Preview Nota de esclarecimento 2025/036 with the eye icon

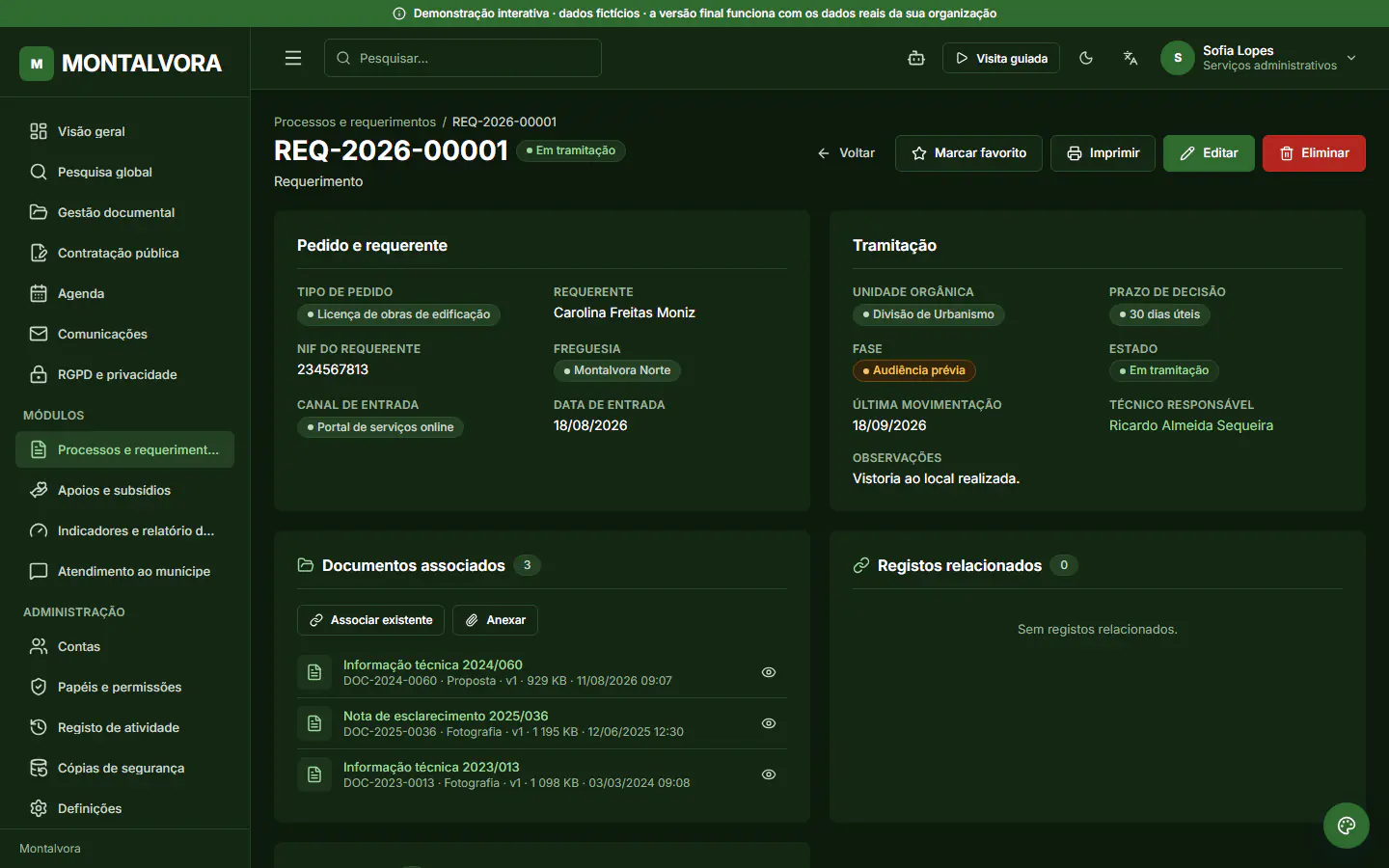click(769, 723)
